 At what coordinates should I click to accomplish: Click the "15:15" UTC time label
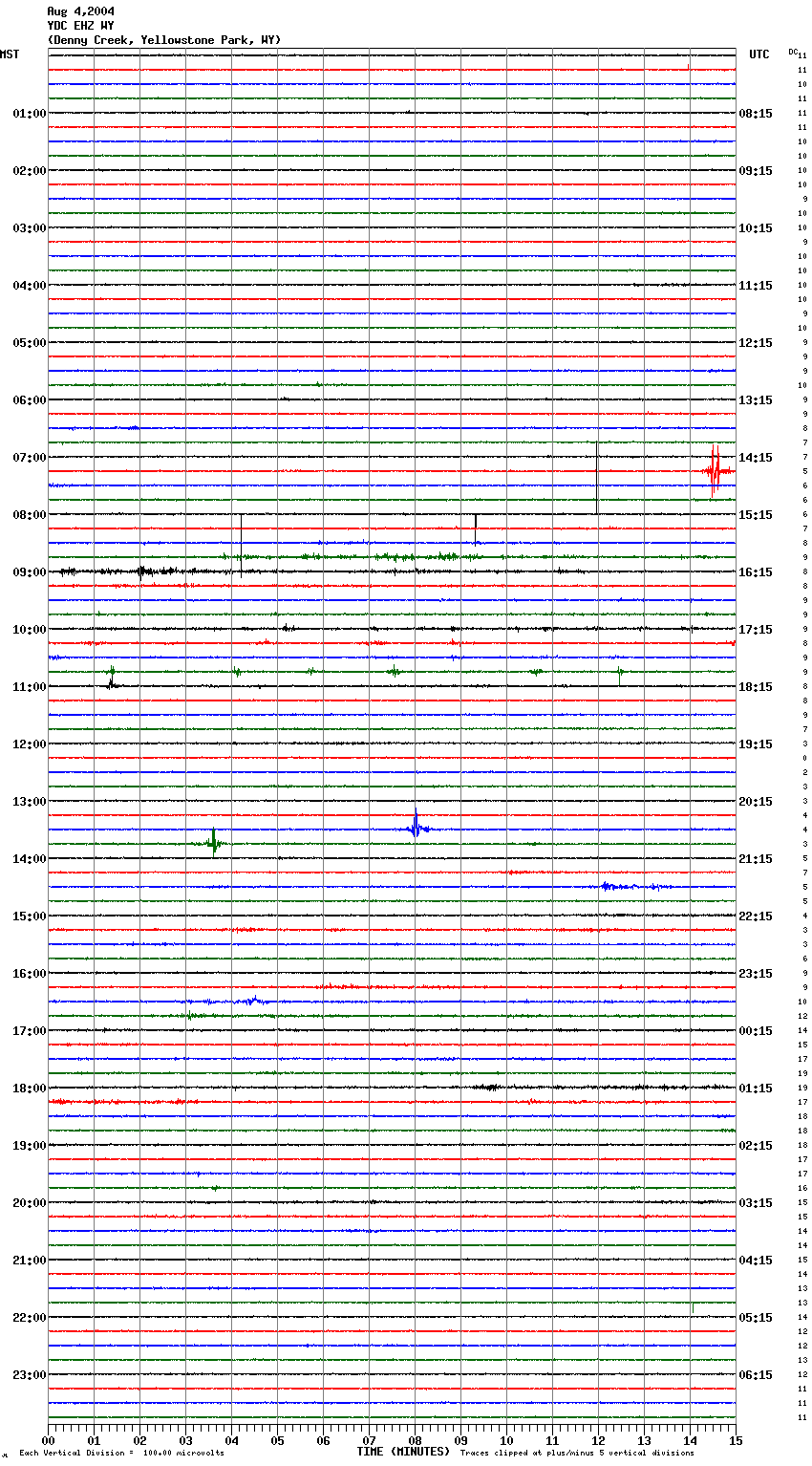click(756, 515)
